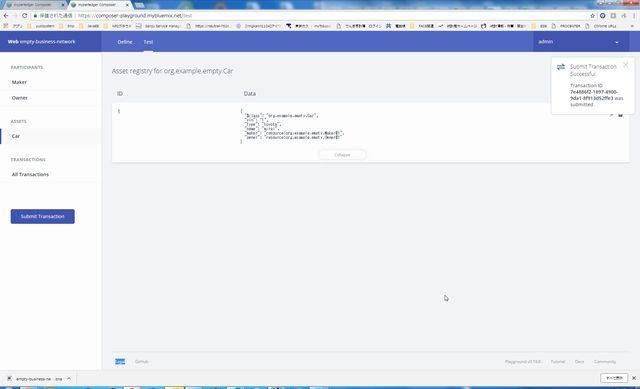Image resolution: width=640 pixels, height=389 pixels.
Task: Close the first Hyperledger Composer tab
Action: click(63, 5)
